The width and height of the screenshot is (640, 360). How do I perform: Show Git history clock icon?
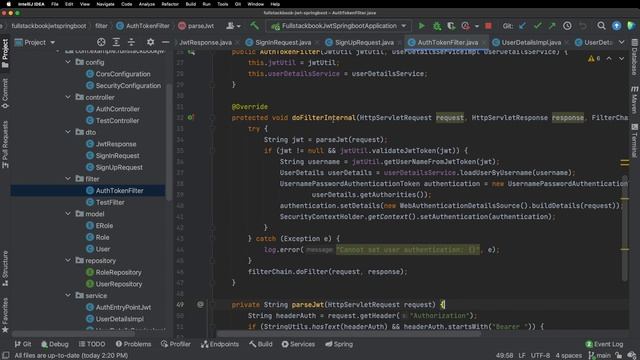[x=567, y=26]
